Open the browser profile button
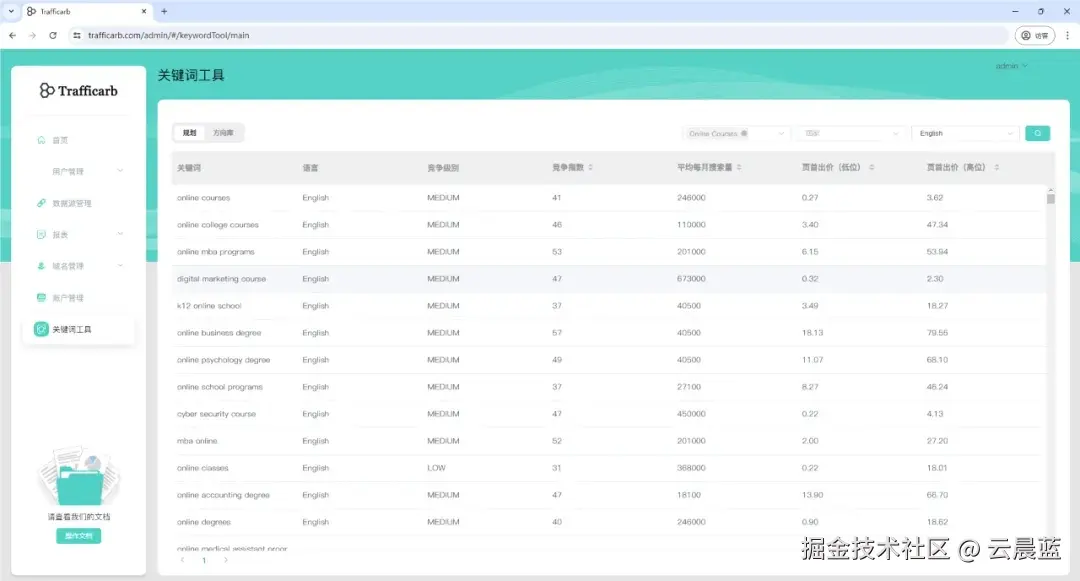 [1035, 35]
